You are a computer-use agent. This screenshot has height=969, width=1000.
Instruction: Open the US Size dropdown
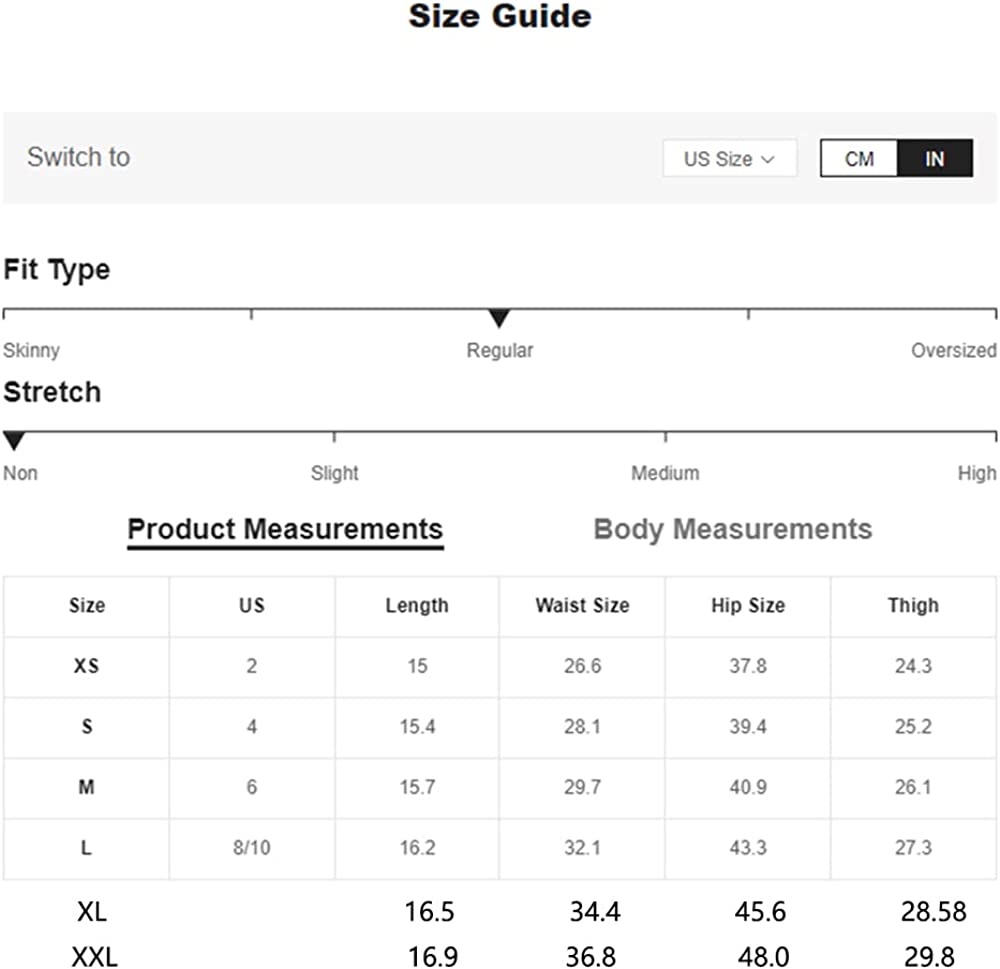729,159
